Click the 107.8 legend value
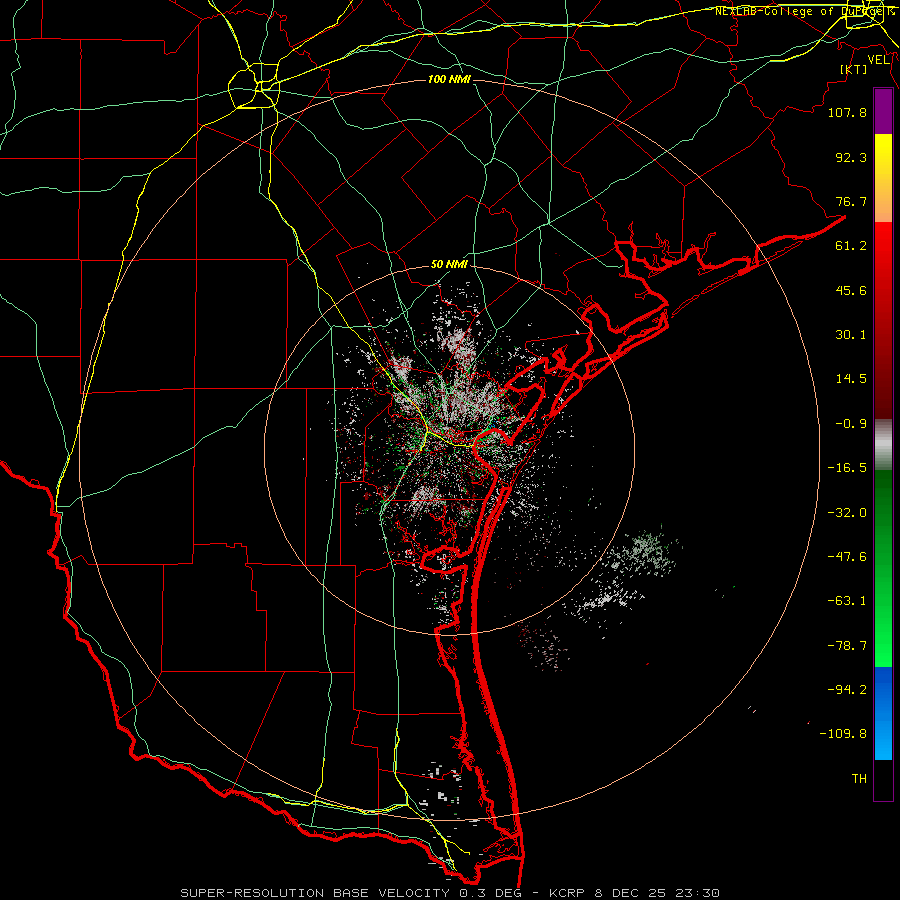Image resolution: width=900 pixels, height=900 pixels. [x=847, y=112]
